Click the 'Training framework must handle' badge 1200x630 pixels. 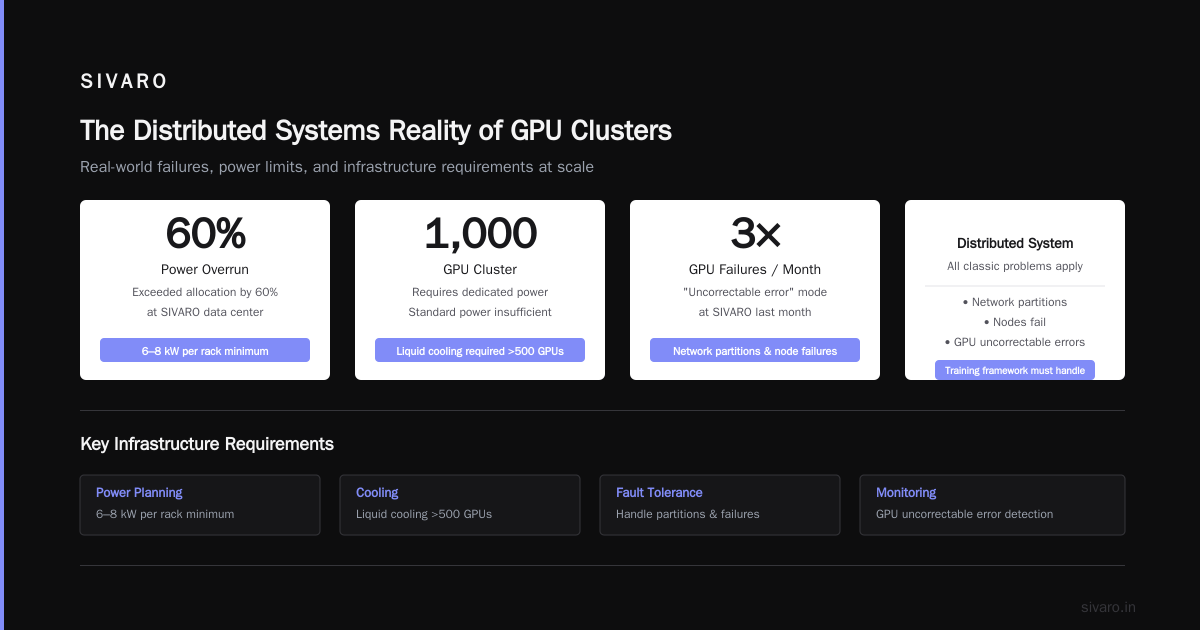point(1015,370)
